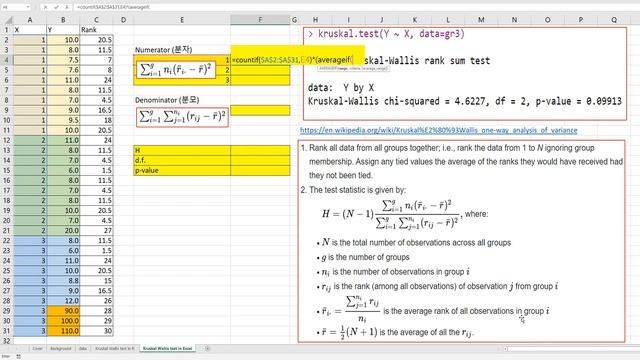640x360 pixels.
Task: Click the Rank header cell C1
Action: coord(96,30)
